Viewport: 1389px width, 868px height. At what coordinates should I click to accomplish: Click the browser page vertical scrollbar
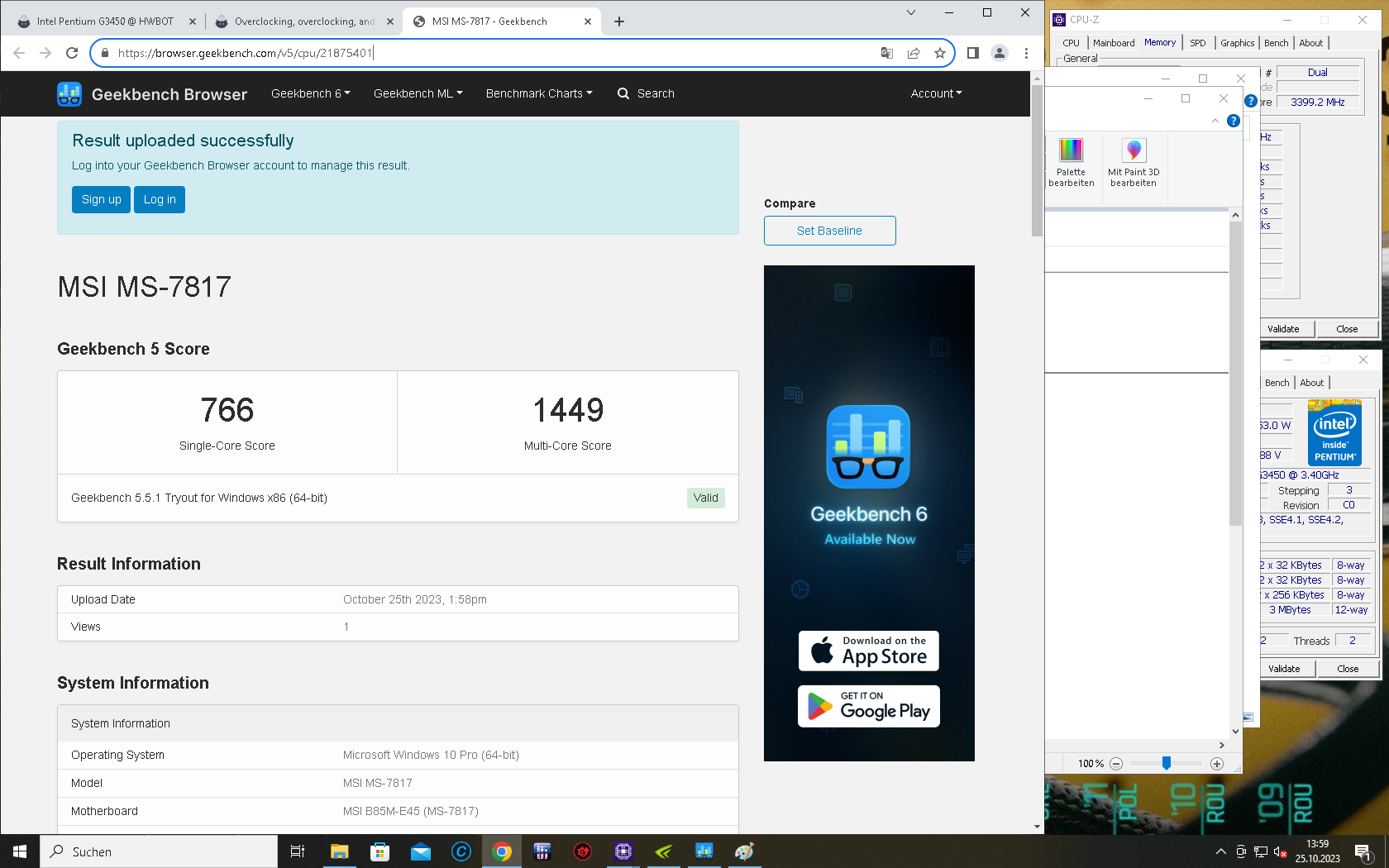point(1037,159)
